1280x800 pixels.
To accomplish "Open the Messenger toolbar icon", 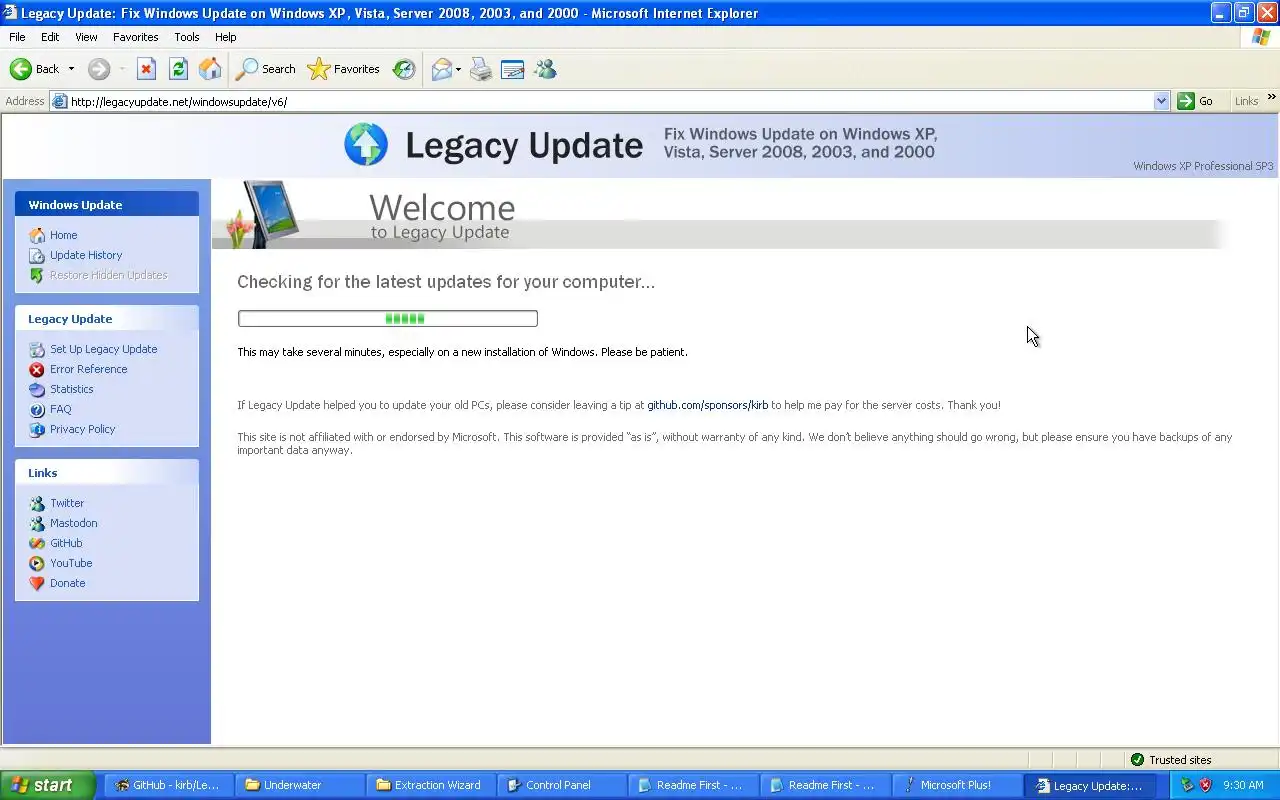I will coord(545,69).
